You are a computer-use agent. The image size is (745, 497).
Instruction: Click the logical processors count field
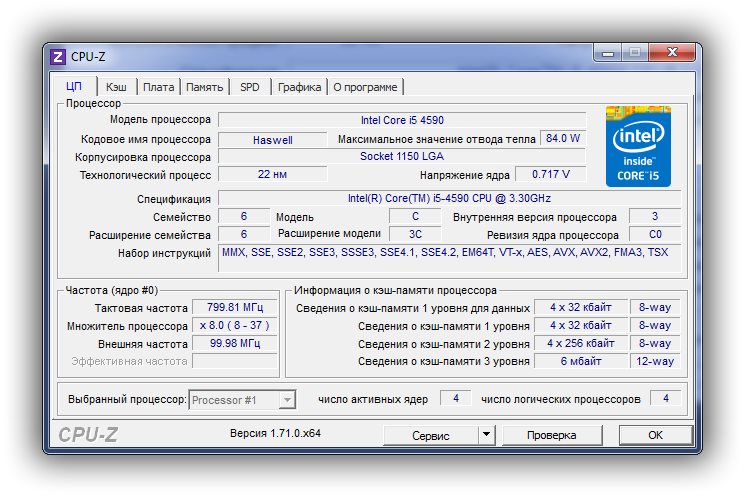pyautogui.click(x=666, y=398)
